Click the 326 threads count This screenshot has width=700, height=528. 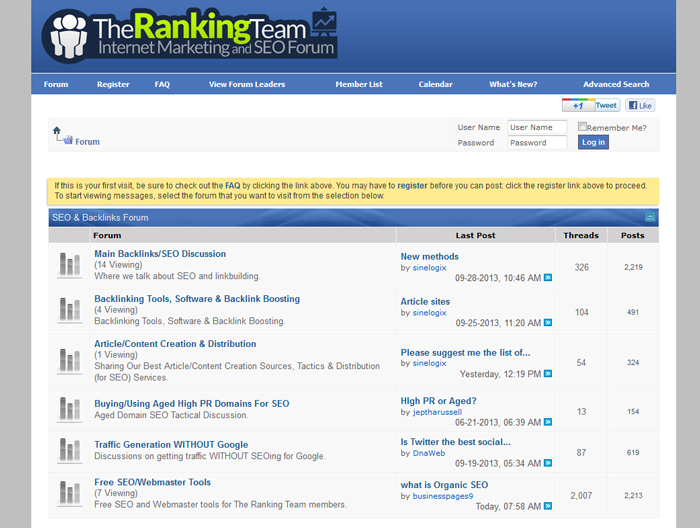point(581,267)
